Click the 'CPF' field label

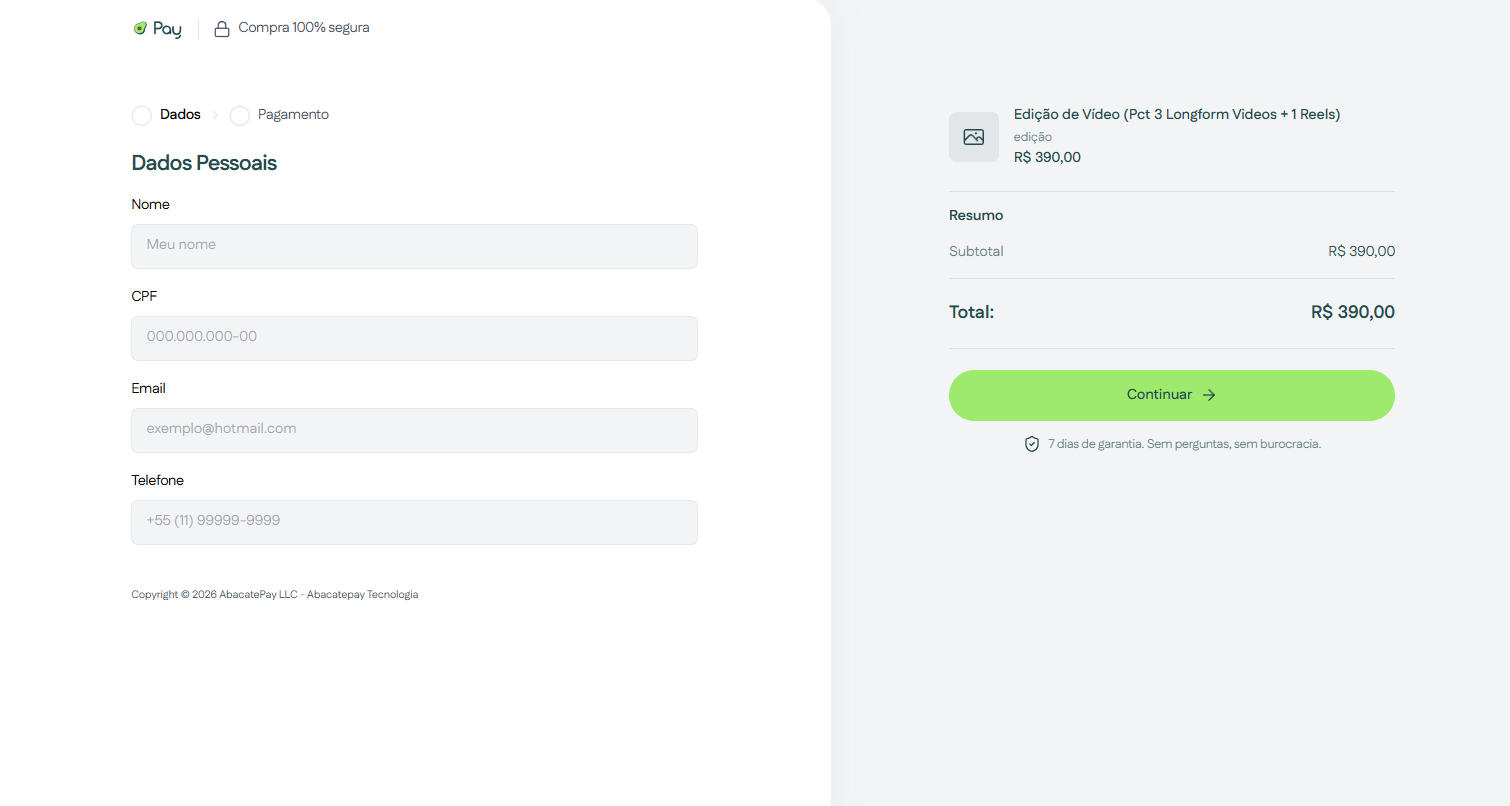[144, 296]
